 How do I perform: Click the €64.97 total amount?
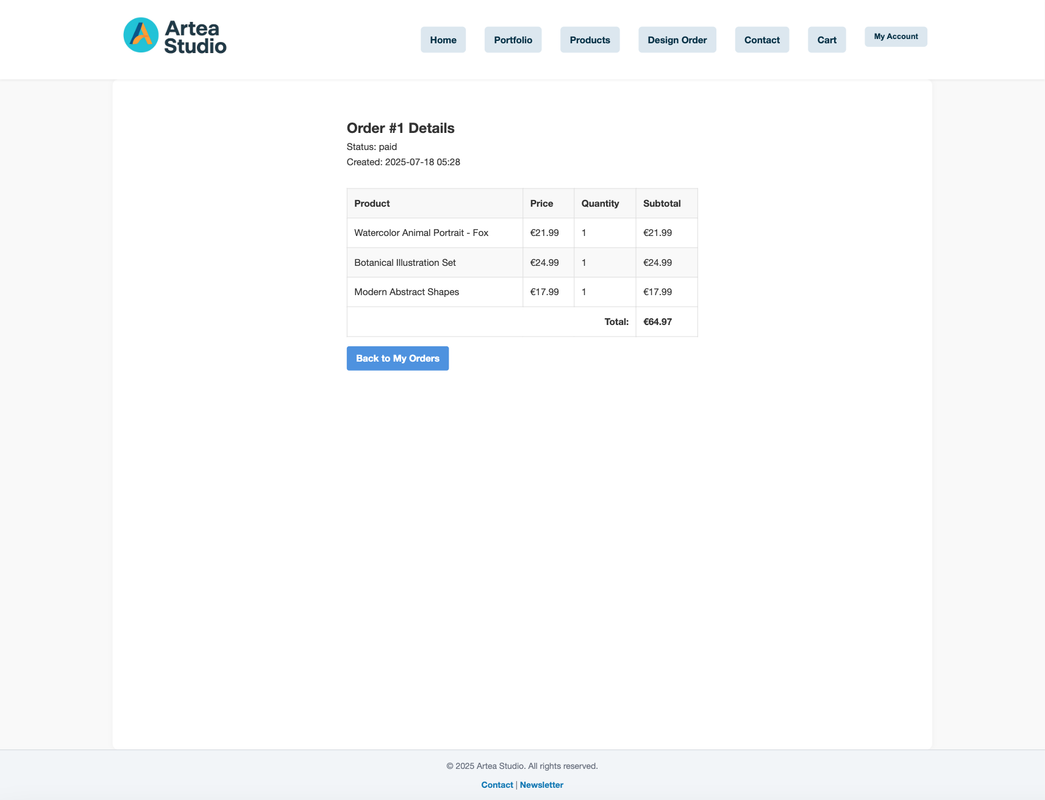(x=658, y=321)
